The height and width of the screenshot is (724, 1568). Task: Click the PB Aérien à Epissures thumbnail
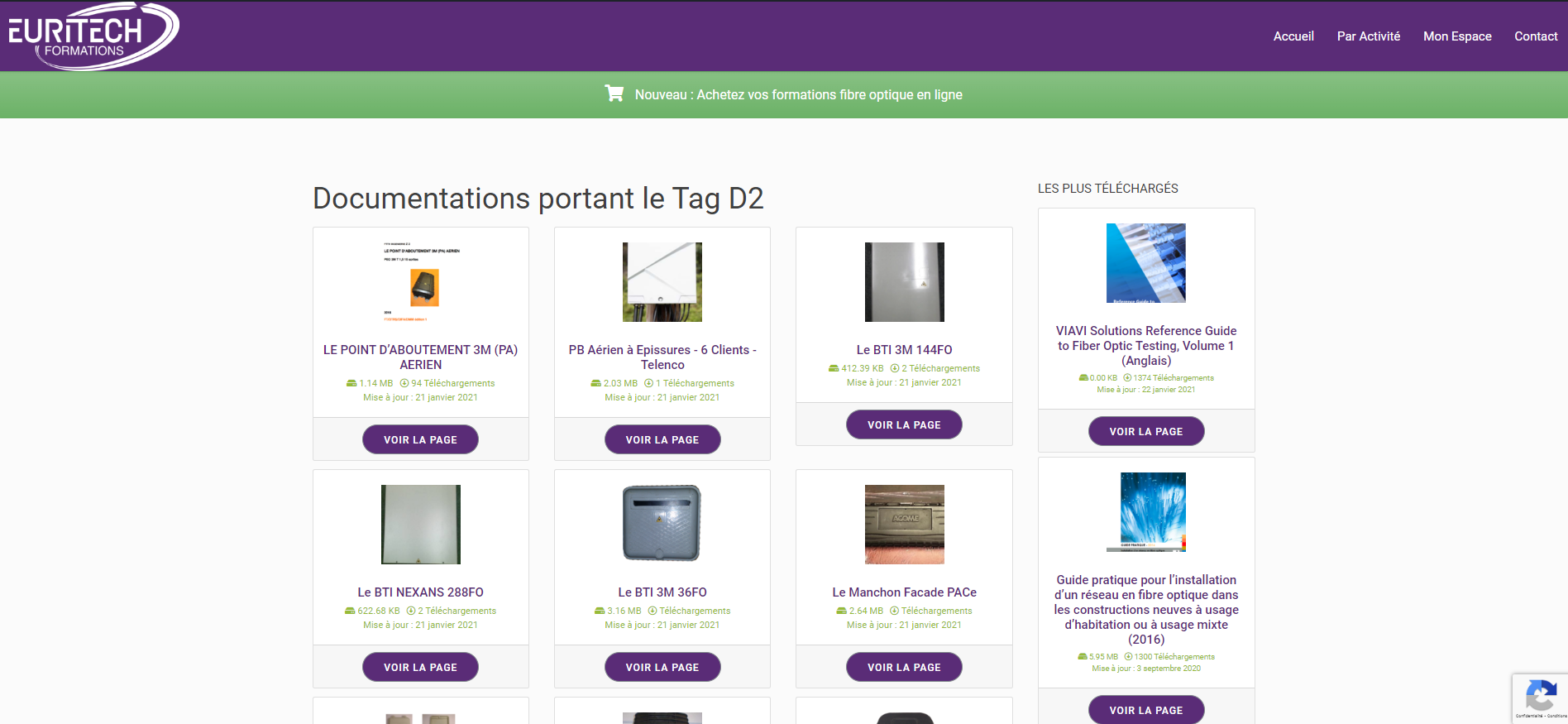[x=662, y=282]
